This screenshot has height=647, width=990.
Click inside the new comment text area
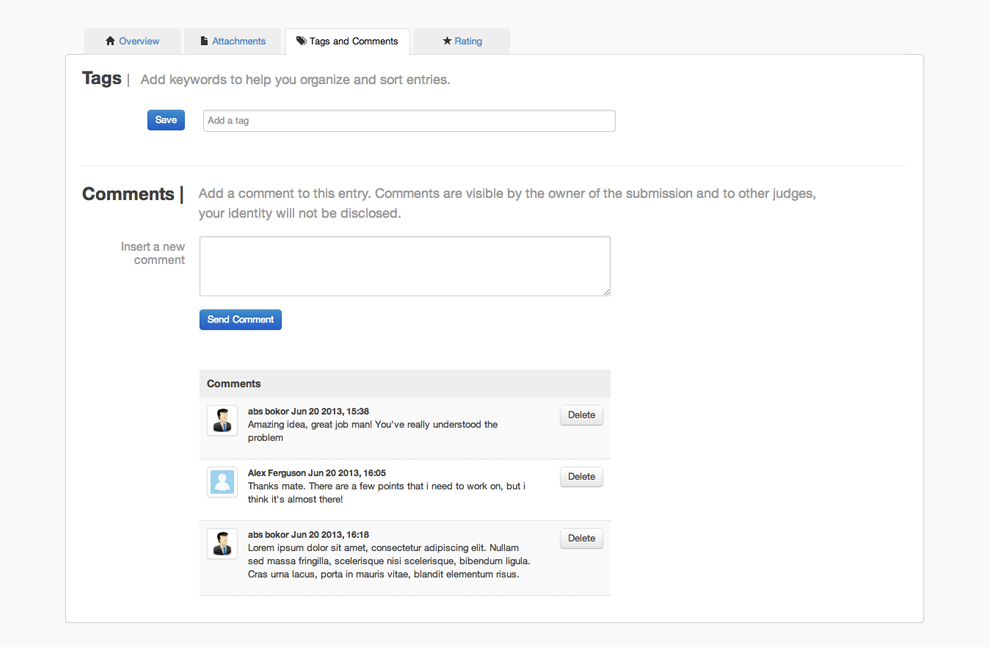405,266
